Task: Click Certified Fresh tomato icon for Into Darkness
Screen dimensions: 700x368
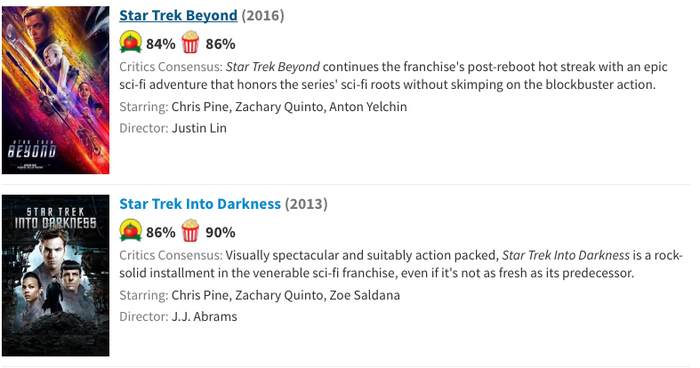Action: 130,231
